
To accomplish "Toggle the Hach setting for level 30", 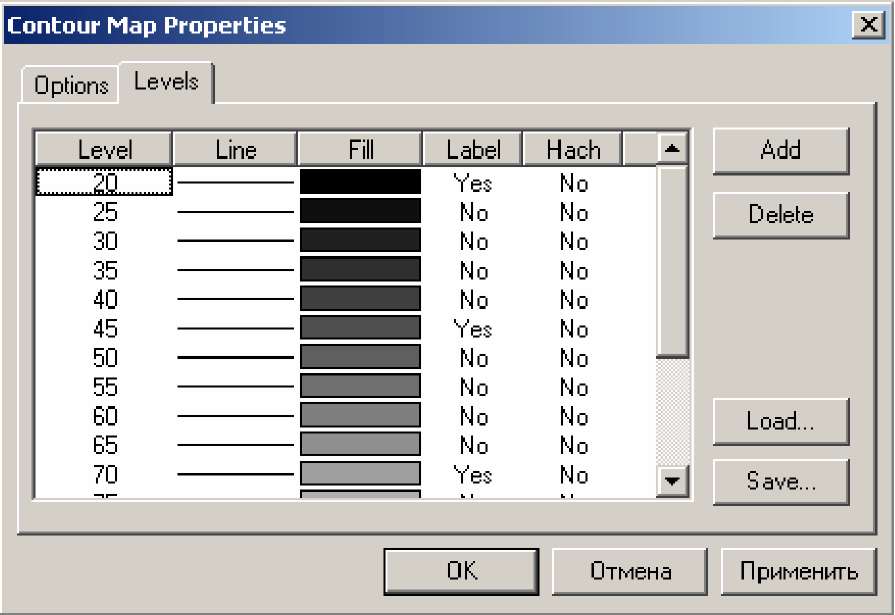I will tap(574, 242).
